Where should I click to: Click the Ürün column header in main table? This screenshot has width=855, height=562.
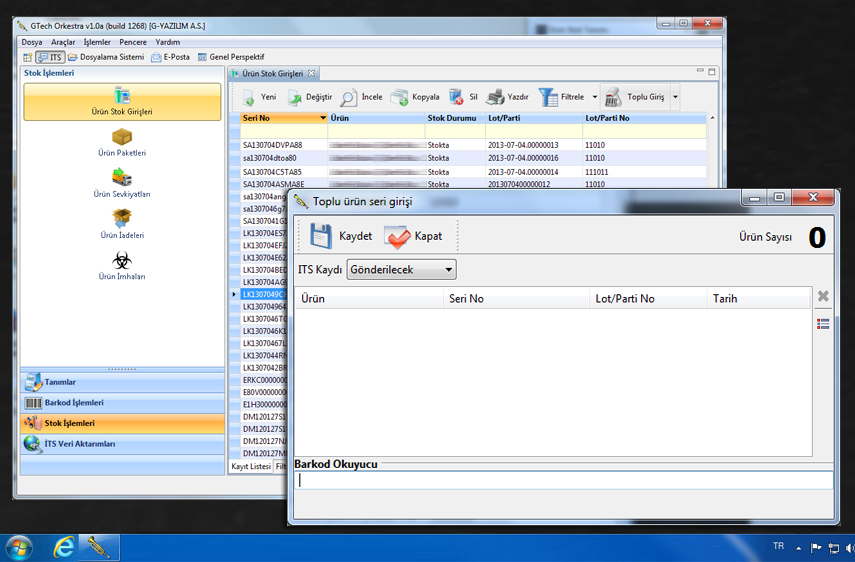pyautogui.click(x=376, y=118)
